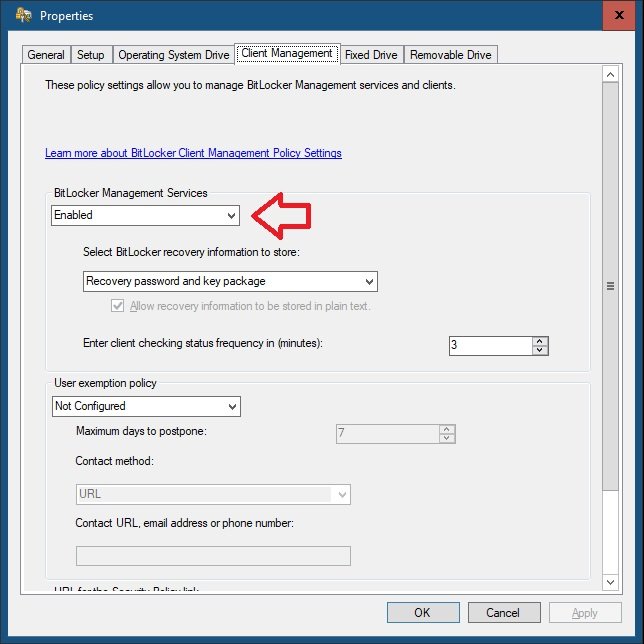Click the Cancel button
Image resolution: width=644 pixels, height=644 pixels.
point(504,613)
